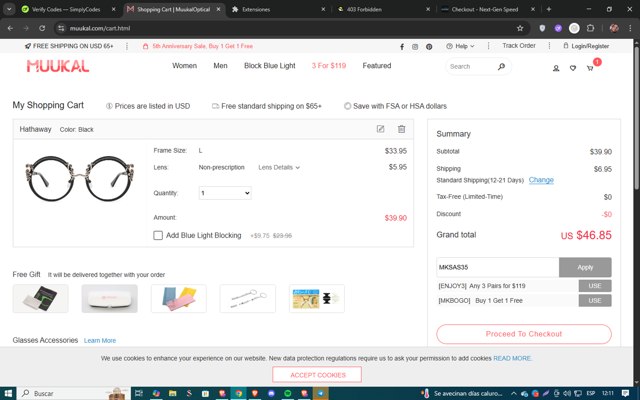Open the Quantity dropdown
Screen dimensions: 640x400
click(x=225, y=193)
